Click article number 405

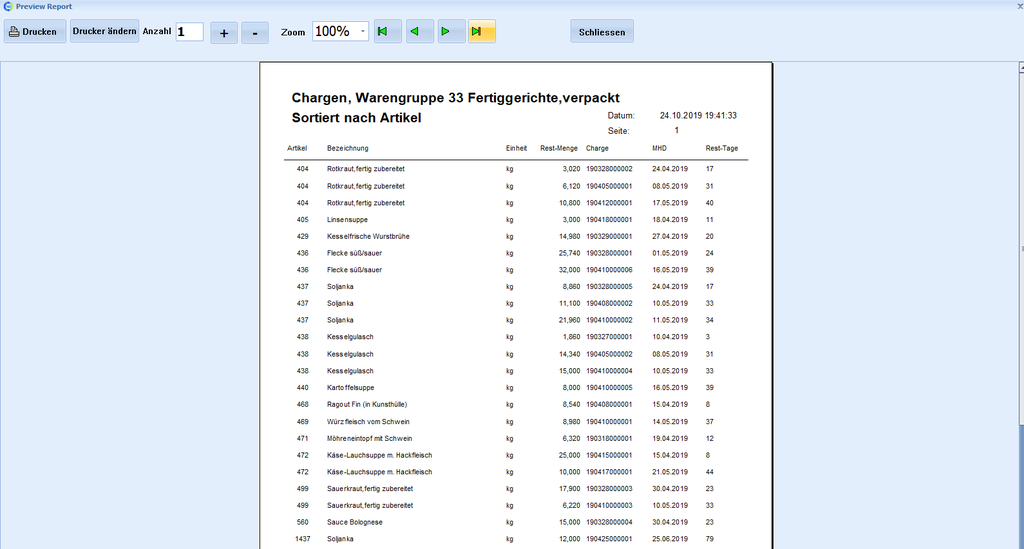point(302,220)
